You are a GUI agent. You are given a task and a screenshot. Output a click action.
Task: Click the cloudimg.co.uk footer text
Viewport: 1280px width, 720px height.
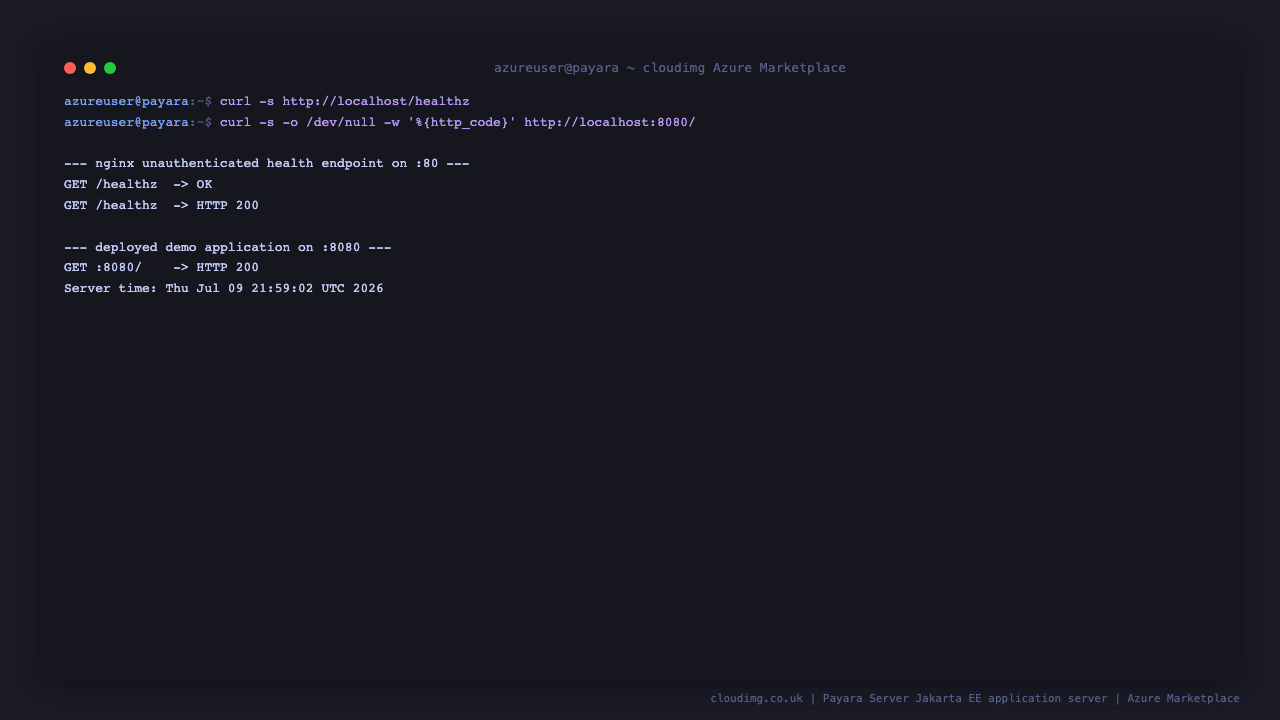click(x=975, y=699)
